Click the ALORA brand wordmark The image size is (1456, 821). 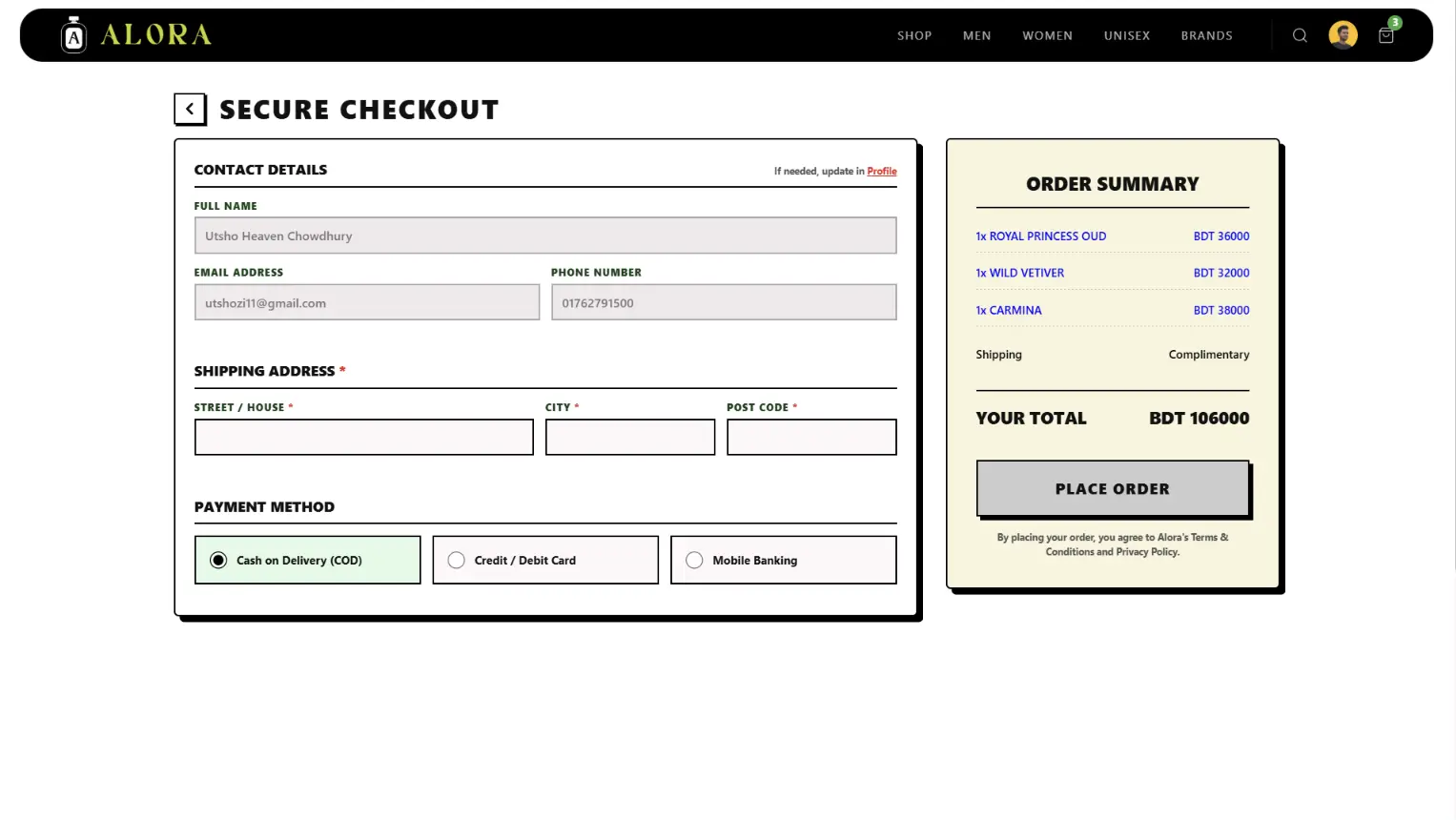pyautogui.click(x=155, y=35)
